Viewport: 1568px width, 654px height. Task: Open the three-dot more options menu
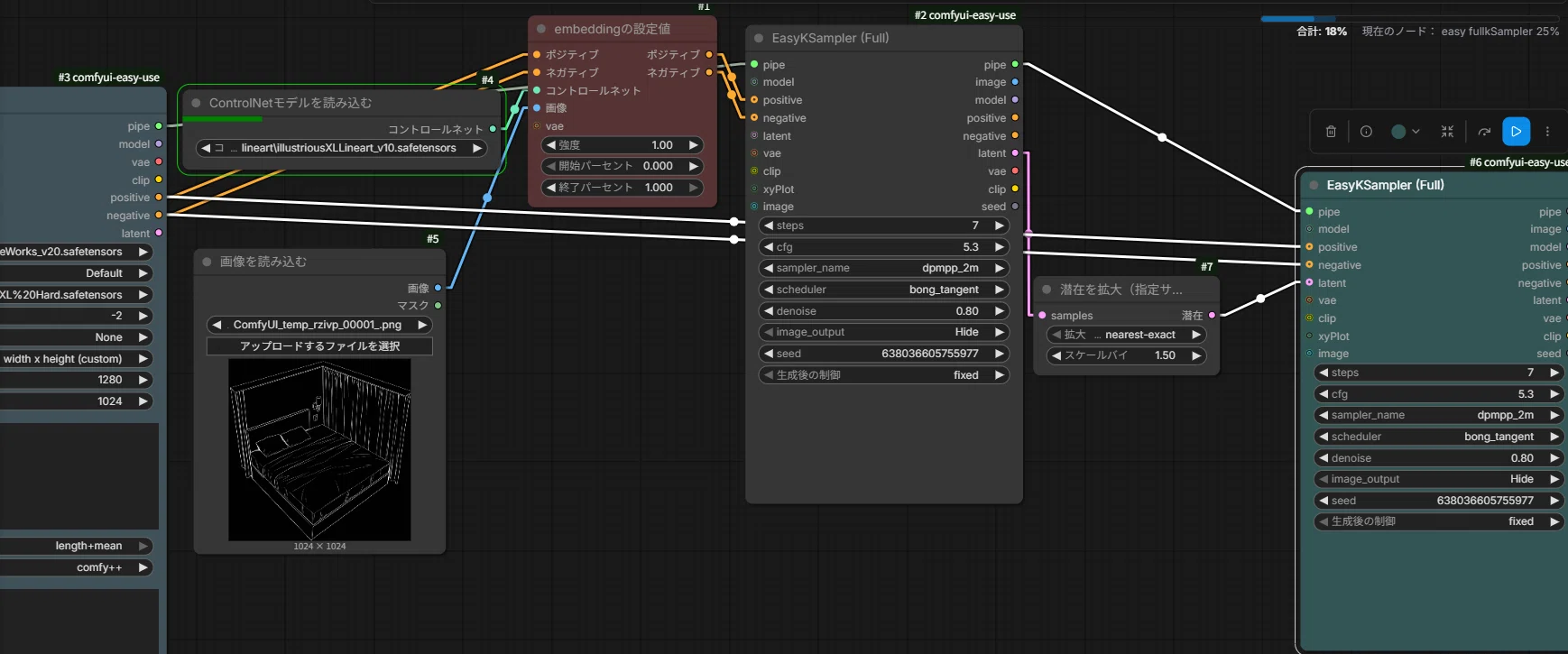(x=1547, y=132)
